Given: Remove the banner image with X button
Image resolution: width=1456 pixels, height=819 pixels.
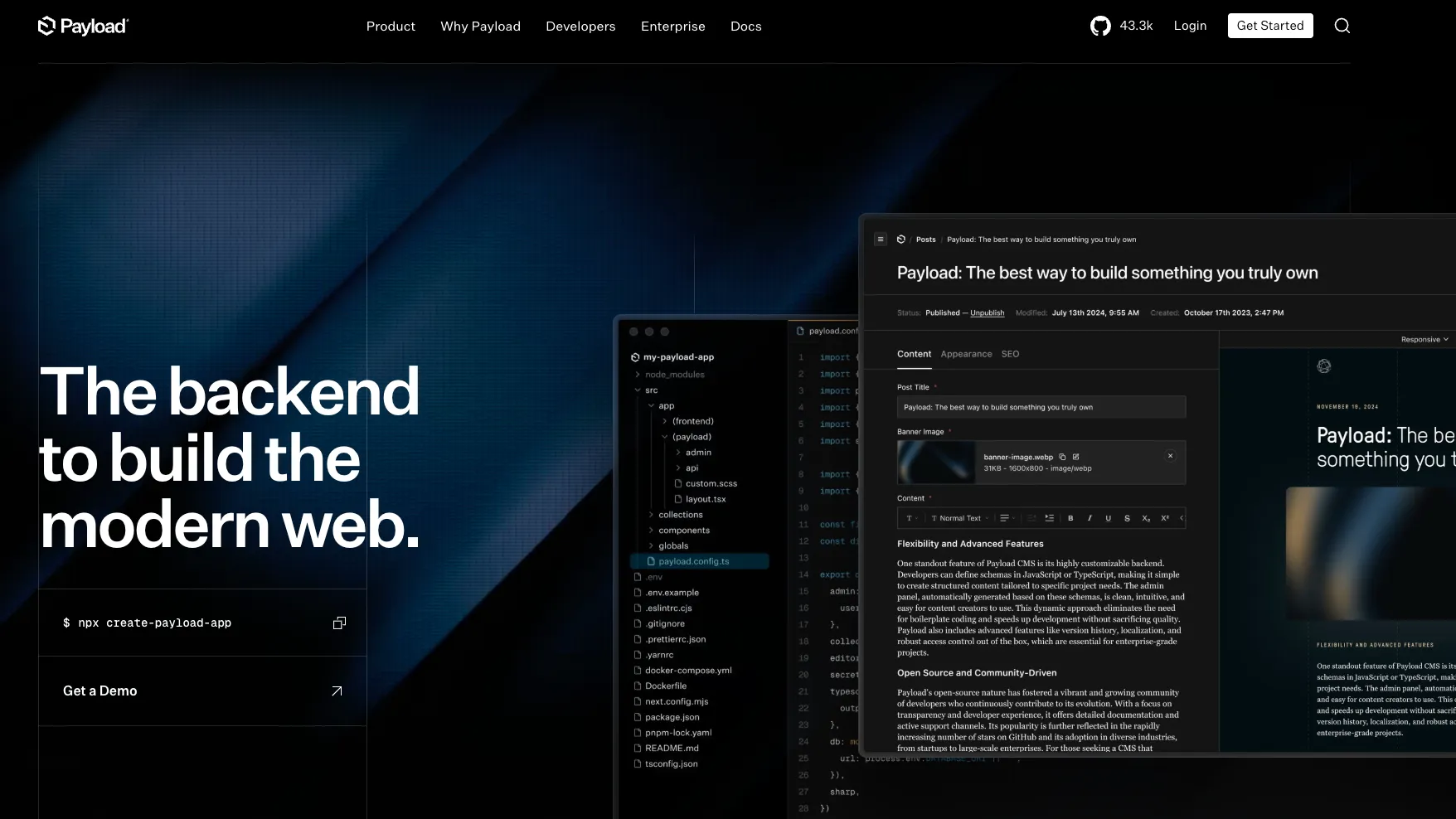Looking at the screenshot, I should click(1170, 456).
